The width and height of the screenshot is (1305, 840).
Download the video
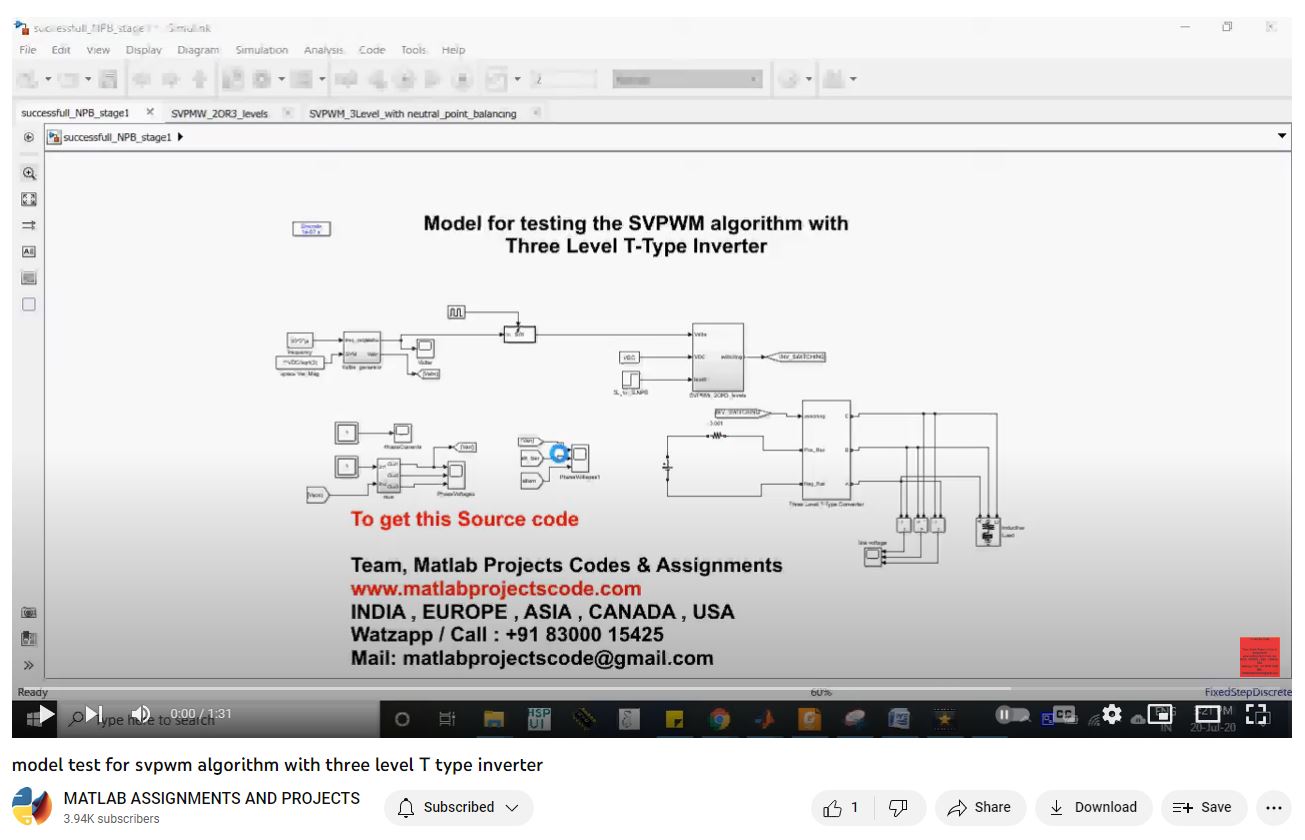[1093, 808]
